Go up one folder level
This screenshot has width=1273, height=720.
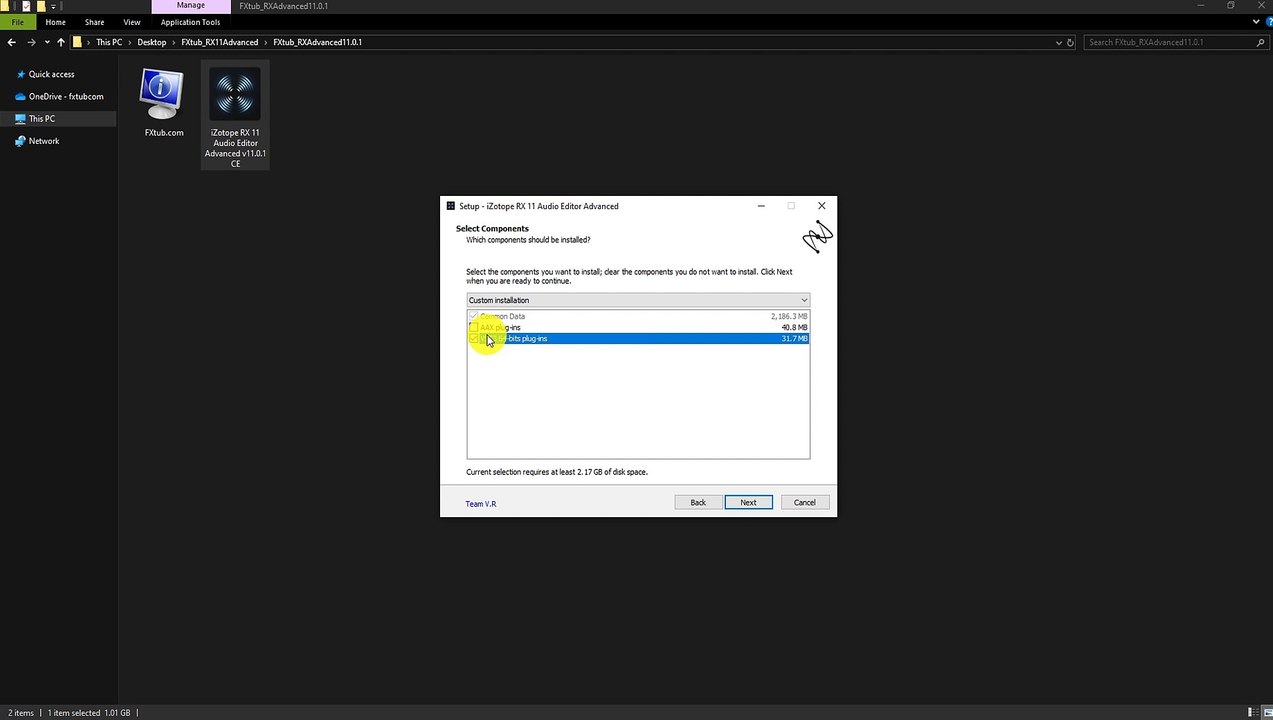point(61,42)
